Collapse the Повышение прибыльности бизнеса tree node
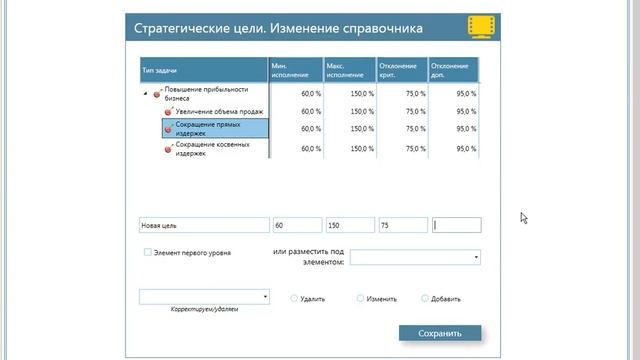Viewport: 640px width, 360px height. click(145, 94)
